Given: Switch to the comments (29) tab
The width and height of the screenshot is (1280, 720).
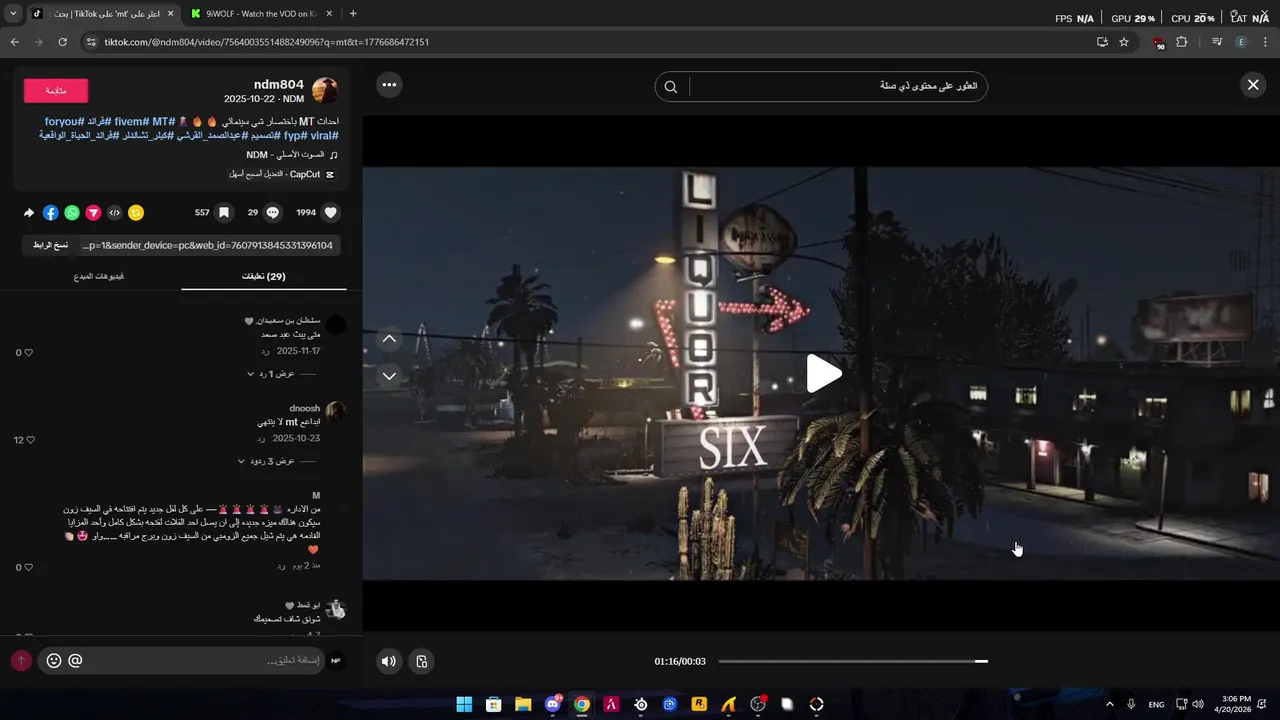Looking at the screenshot, I should 264,276.
